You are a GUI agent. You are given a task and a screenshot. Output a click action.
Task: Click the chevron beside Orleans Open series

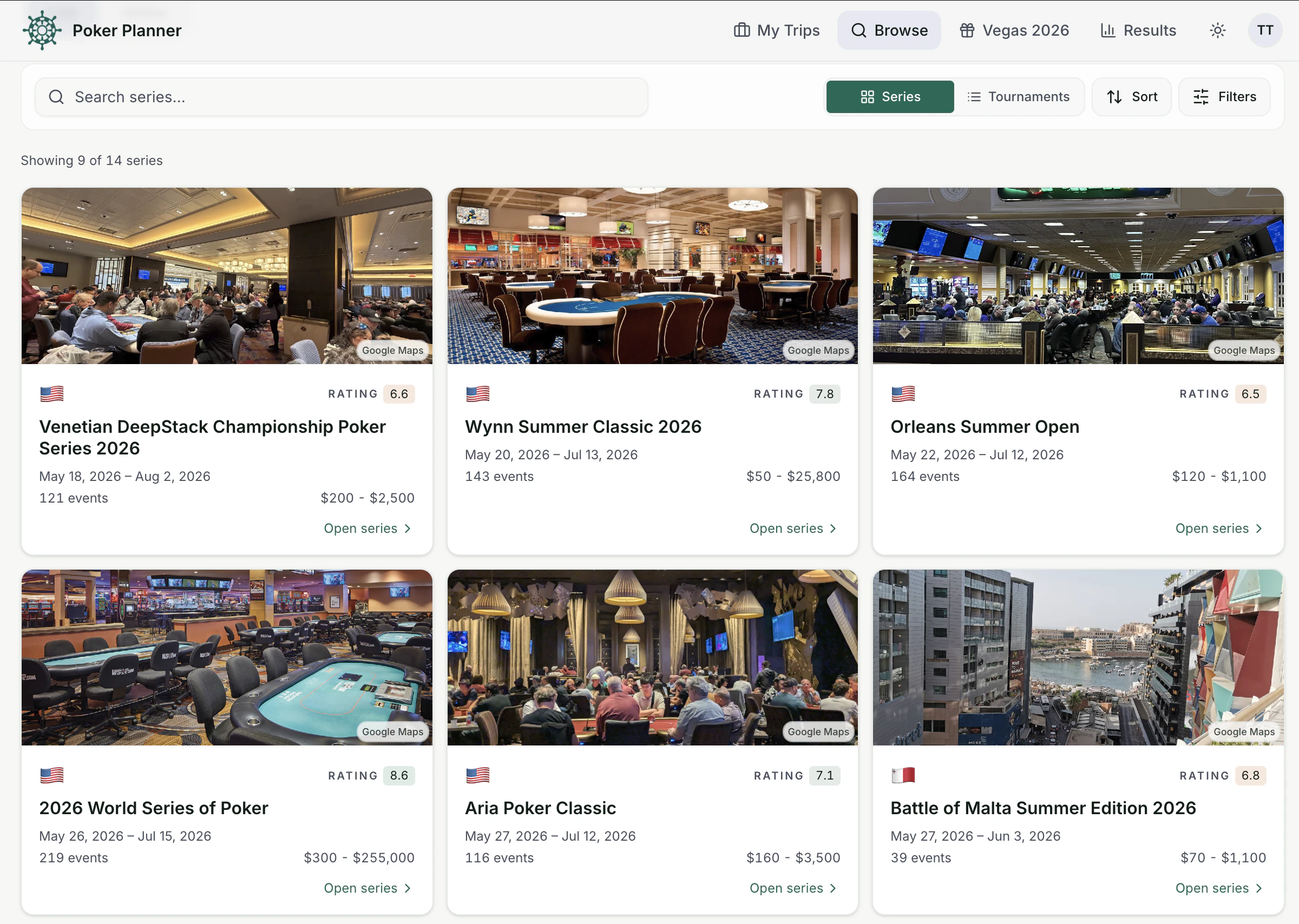1259,529
